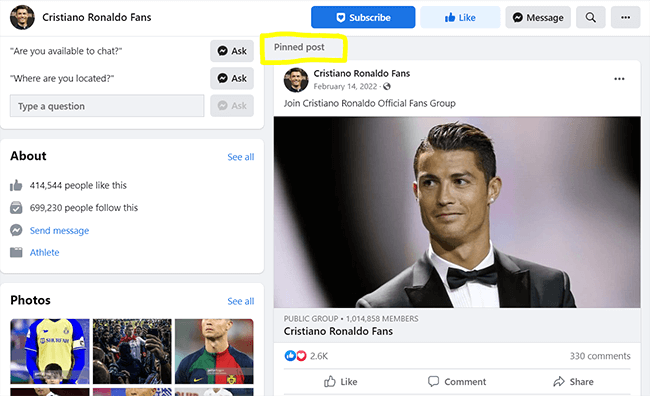Screen dimensions: 650x396
Task: Open the Cristiano Ronaldo Fans group link title
Action: [x=338, y=331]
